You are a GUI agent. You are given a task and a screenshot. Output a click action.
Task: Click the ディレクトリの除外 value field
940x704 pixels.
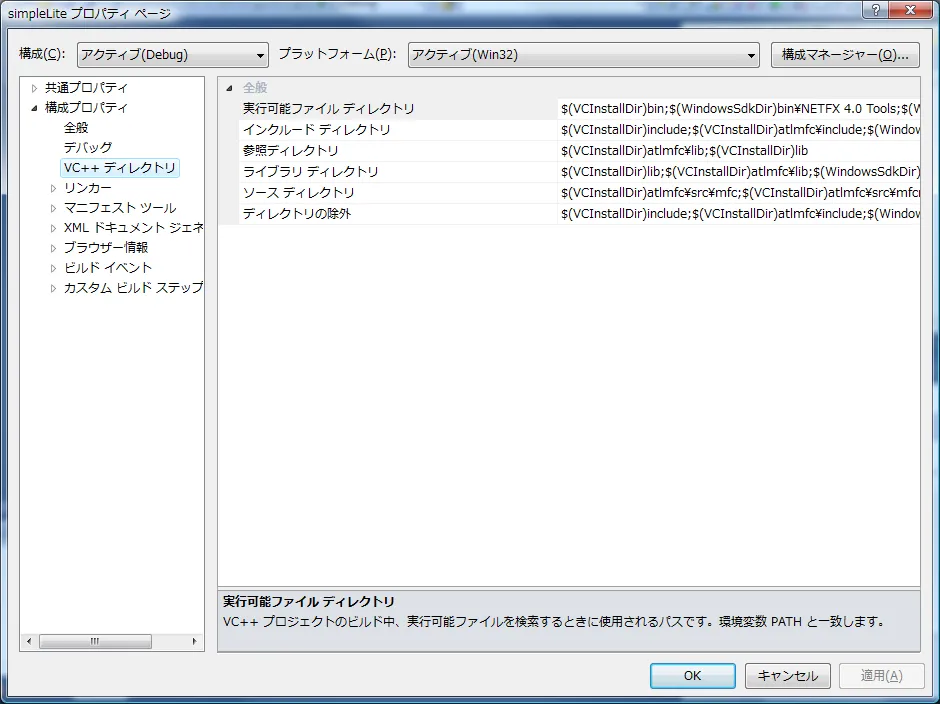pos(739,213)
